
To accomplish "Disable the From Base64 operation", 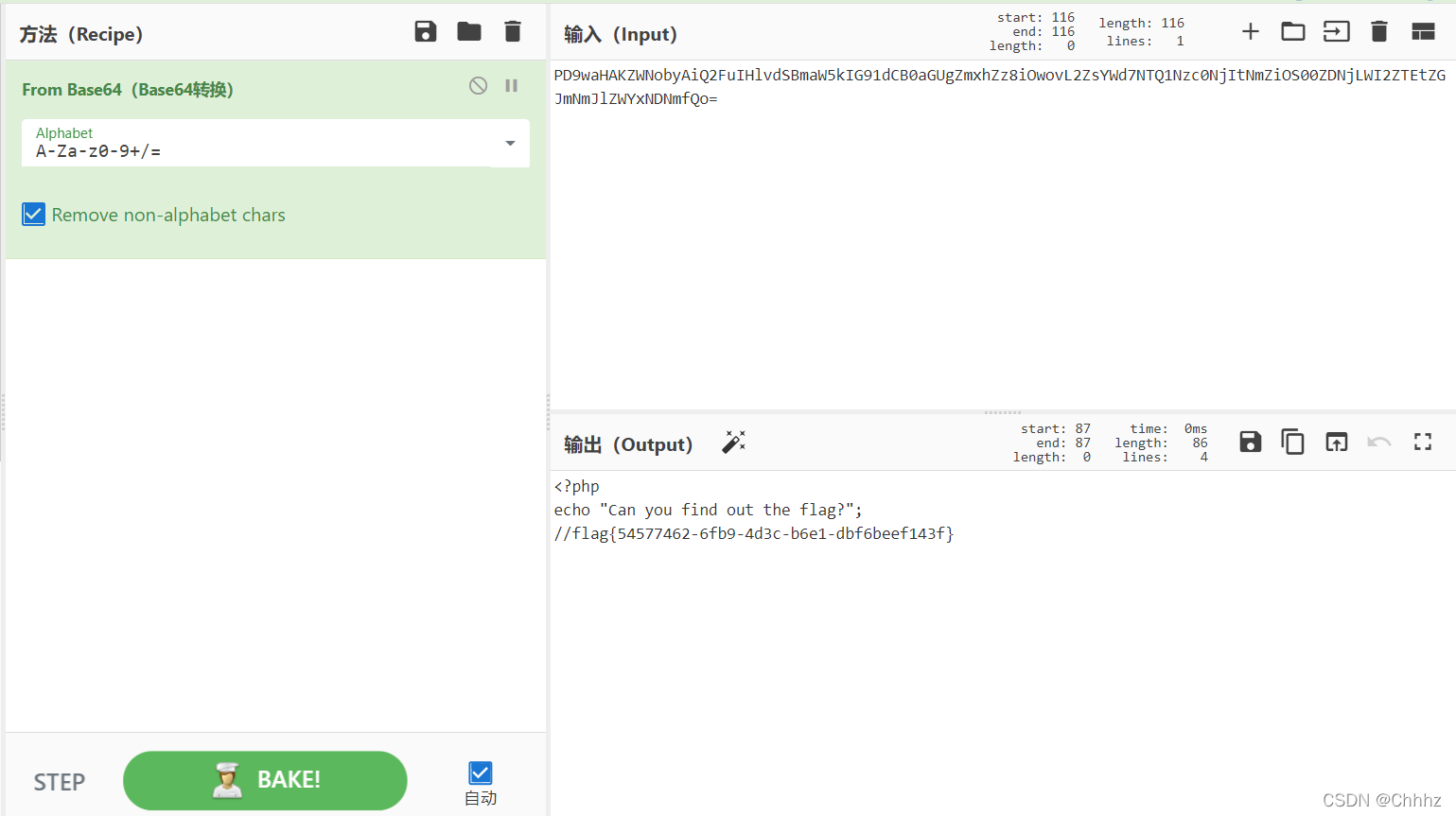I will tap(477, 85).
